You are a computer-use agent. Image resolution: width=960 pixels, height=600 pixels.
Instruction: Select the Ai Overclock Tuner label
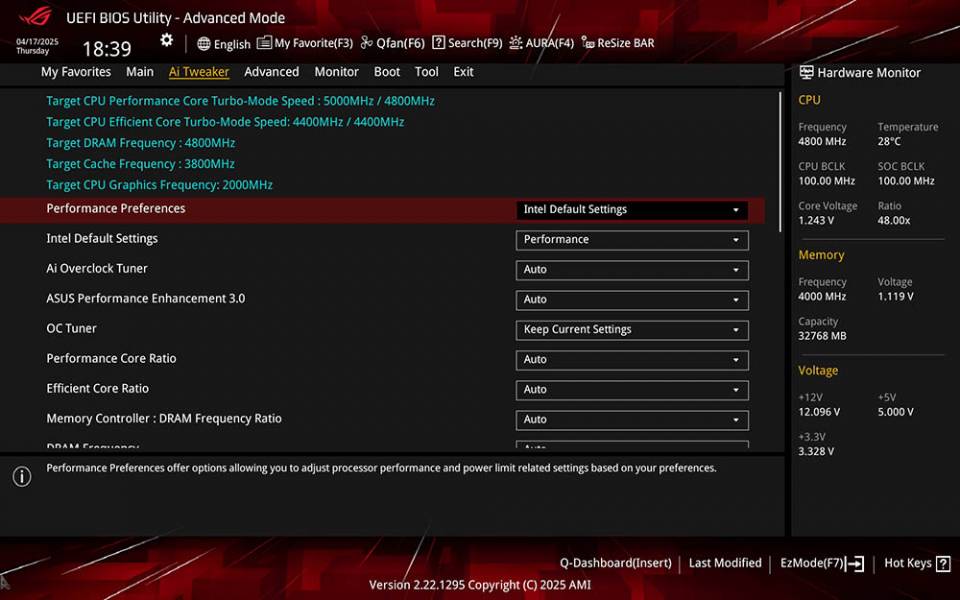(x=97, y=268)
